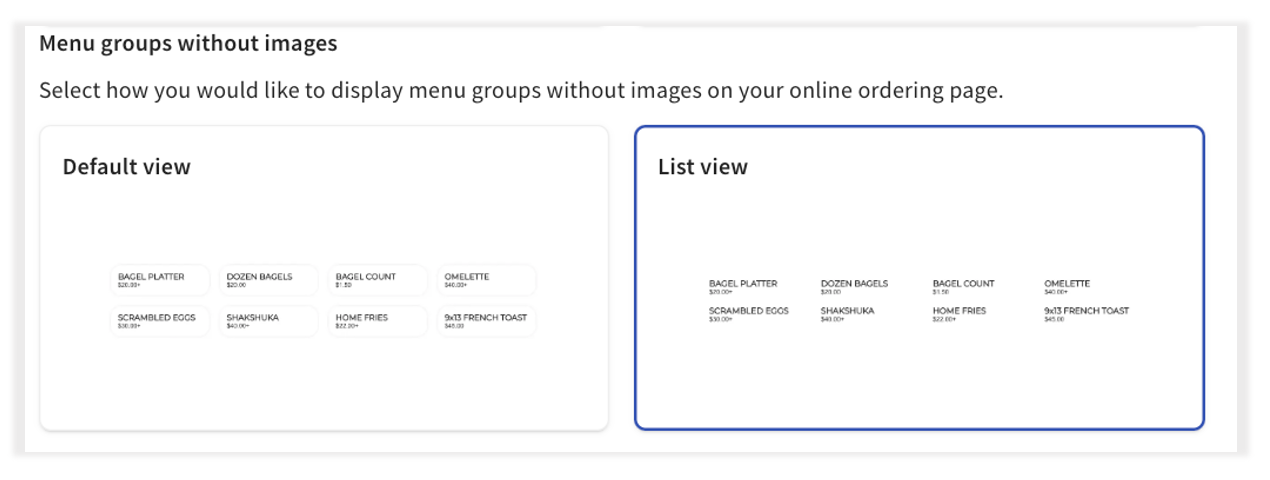1270x480 pixels.
Task: Click the 'Select how you would like' description text
Action: [520, 91]
